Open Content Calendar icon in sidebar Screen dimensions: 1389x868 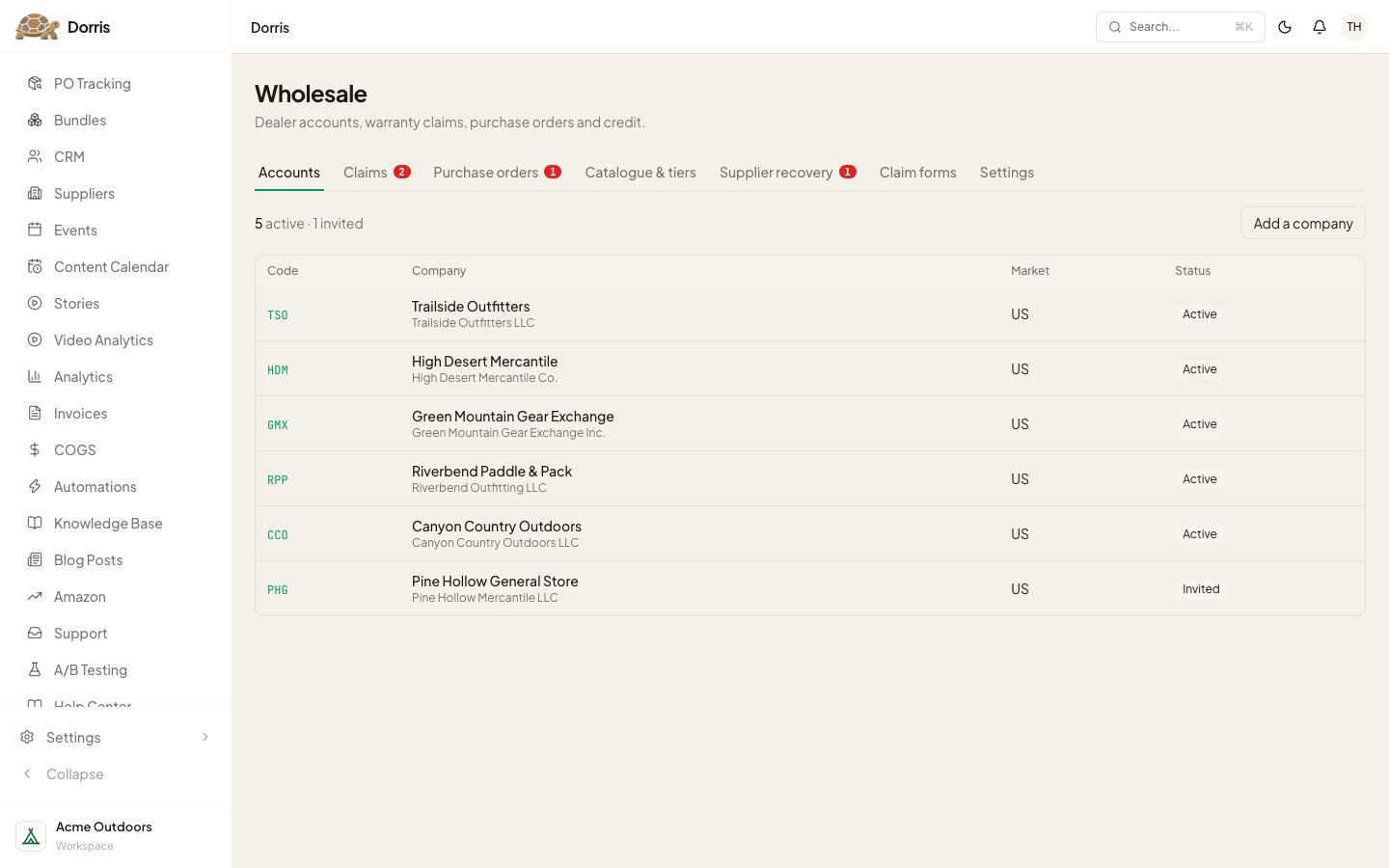coord(35,267)
